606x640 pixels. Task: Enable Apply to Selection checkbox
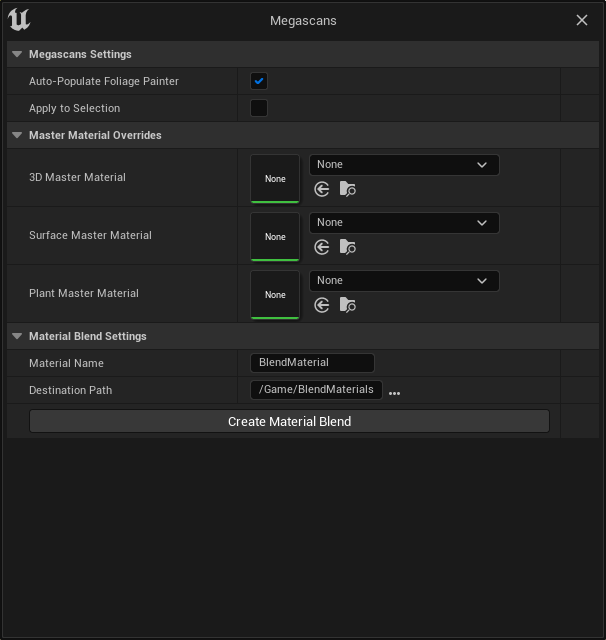(259, 108)
